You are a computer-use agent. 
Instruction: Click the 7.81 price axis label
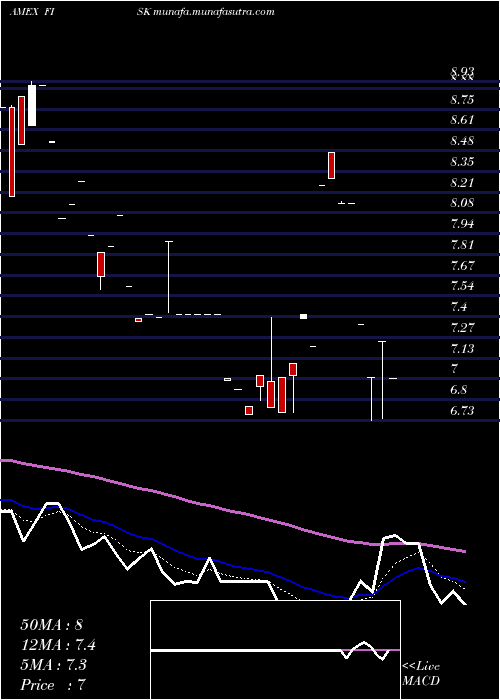click(x=462, y=245)
